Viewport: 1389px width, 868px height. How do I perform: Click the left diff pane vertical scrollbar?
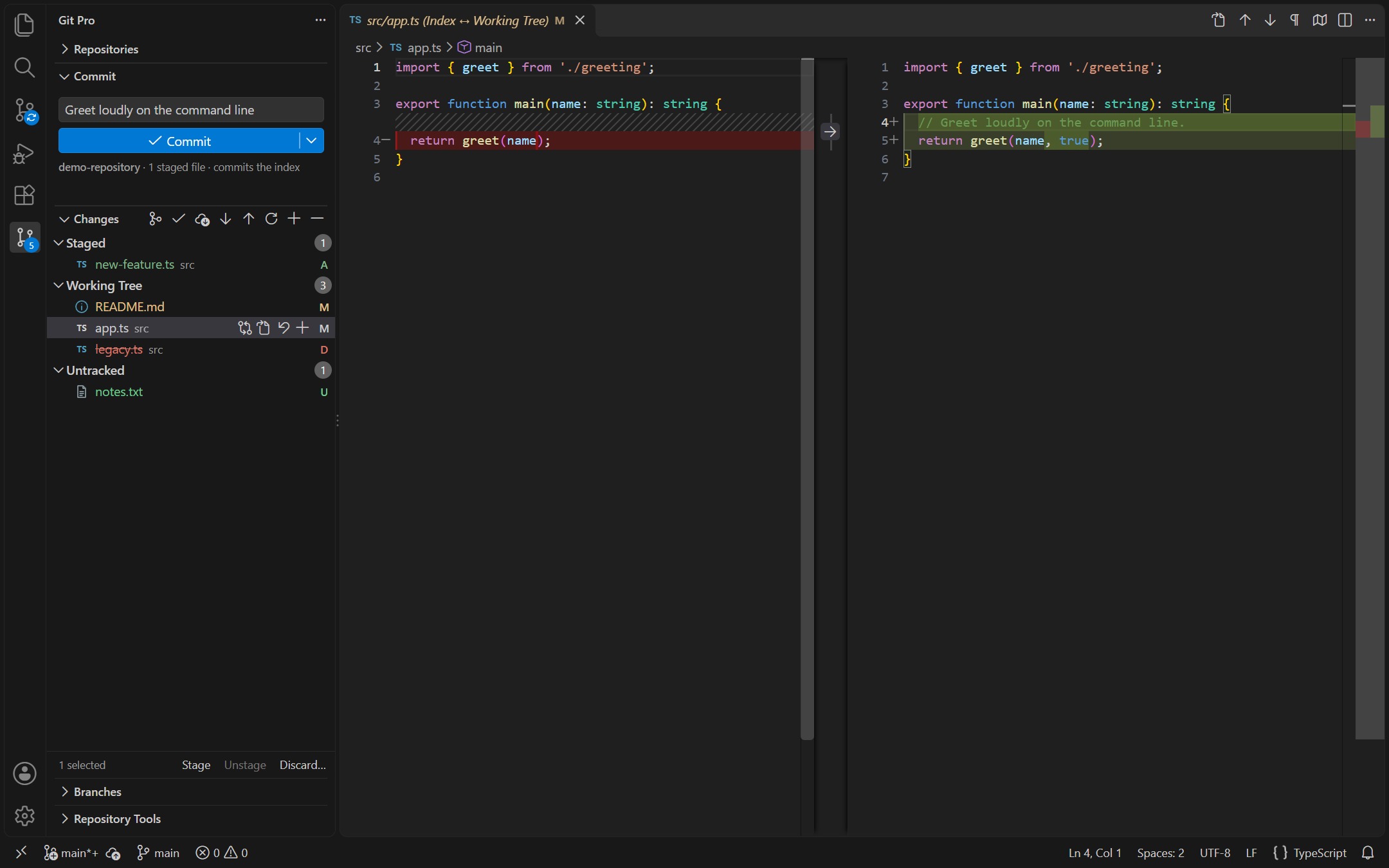tap(807, 399)
